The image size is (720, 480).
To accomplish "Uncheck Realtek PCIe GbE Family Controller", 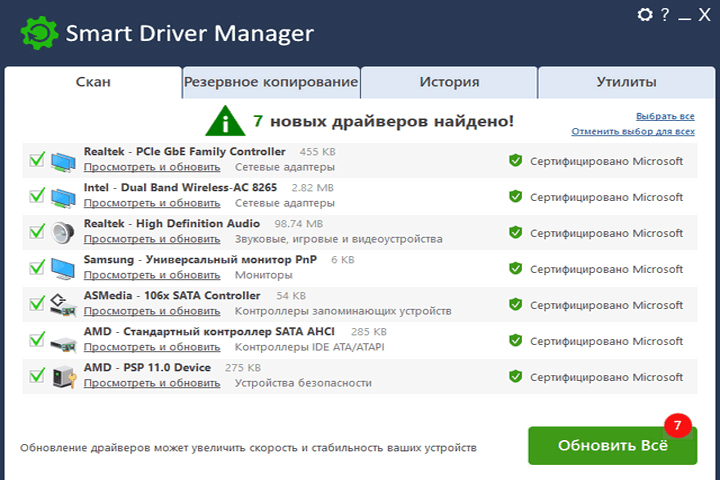I will pyautogui.click(x=37, y=159).
